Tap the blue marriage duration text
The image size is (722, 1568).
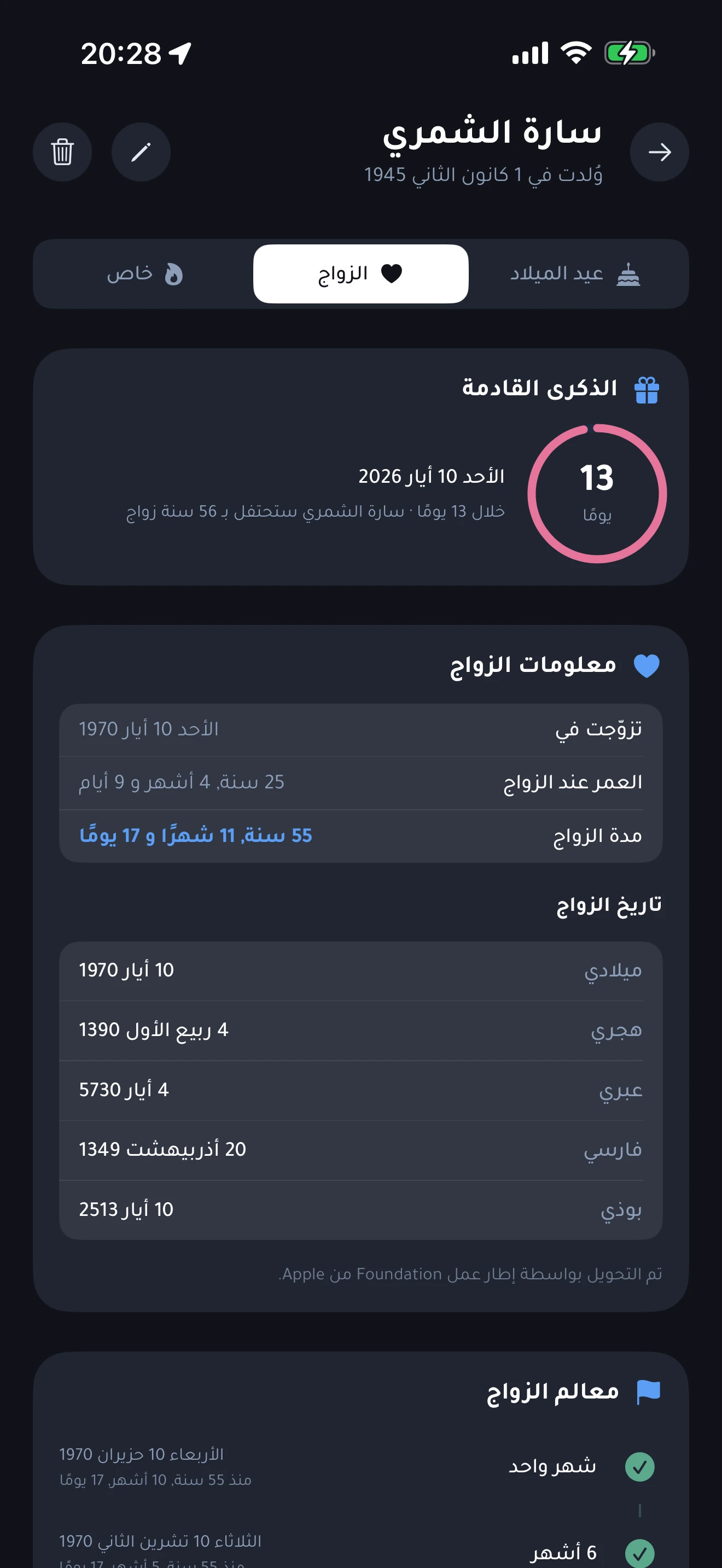(x=195, y=836)
